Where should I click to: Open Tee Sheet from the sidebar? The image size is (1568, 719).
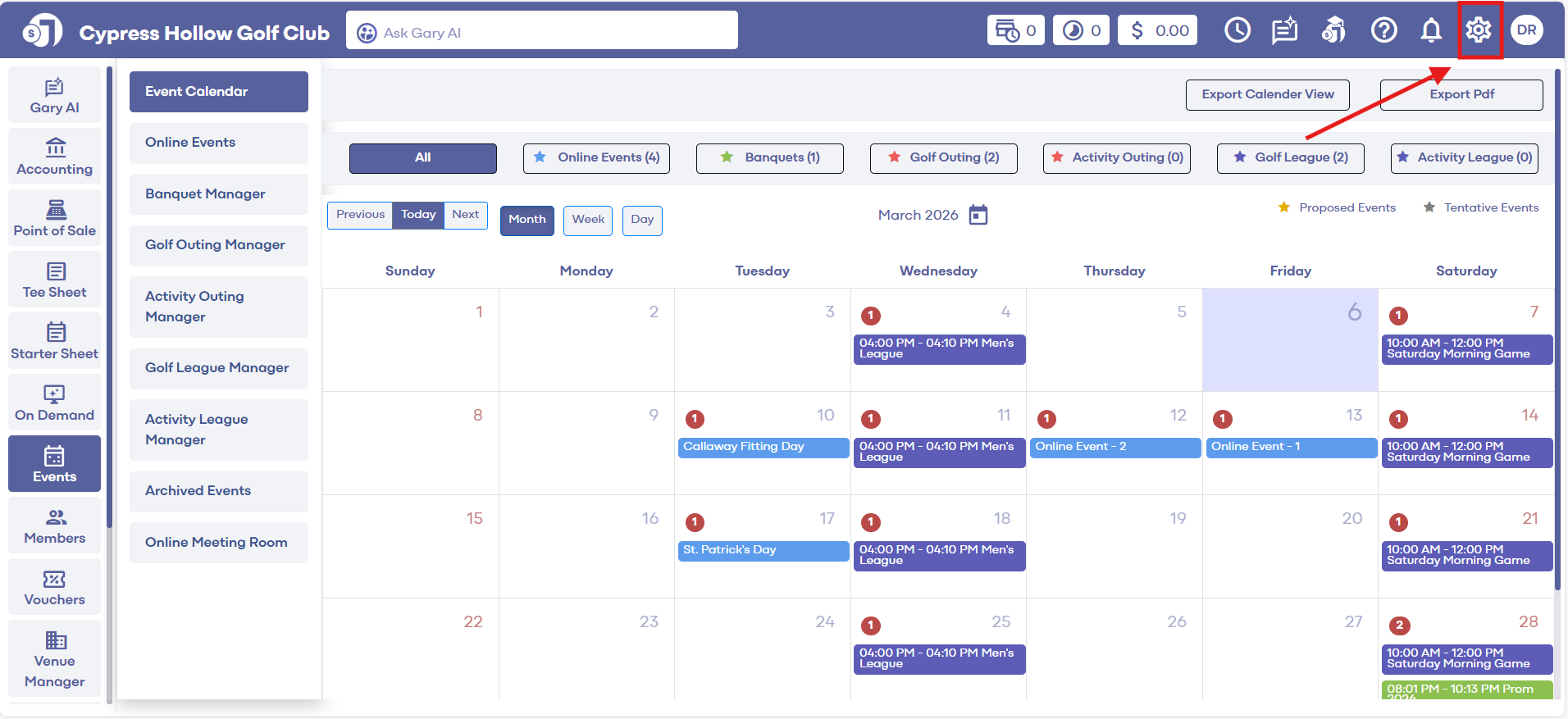coord(54,280)
